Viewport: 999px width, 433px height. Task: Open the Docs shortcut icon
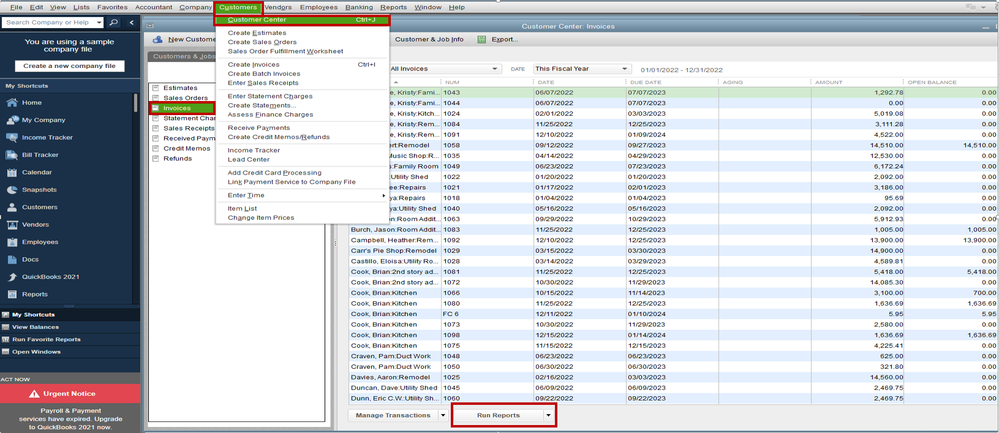12,259
